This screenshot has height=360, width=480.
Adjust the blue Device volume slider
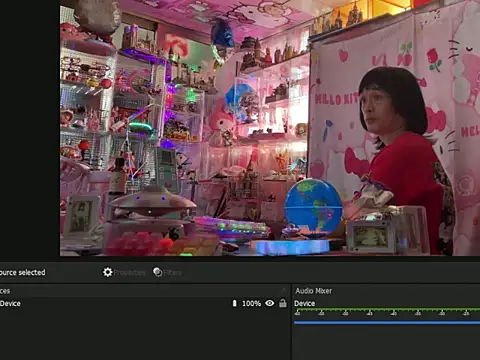tap(387, 322)
